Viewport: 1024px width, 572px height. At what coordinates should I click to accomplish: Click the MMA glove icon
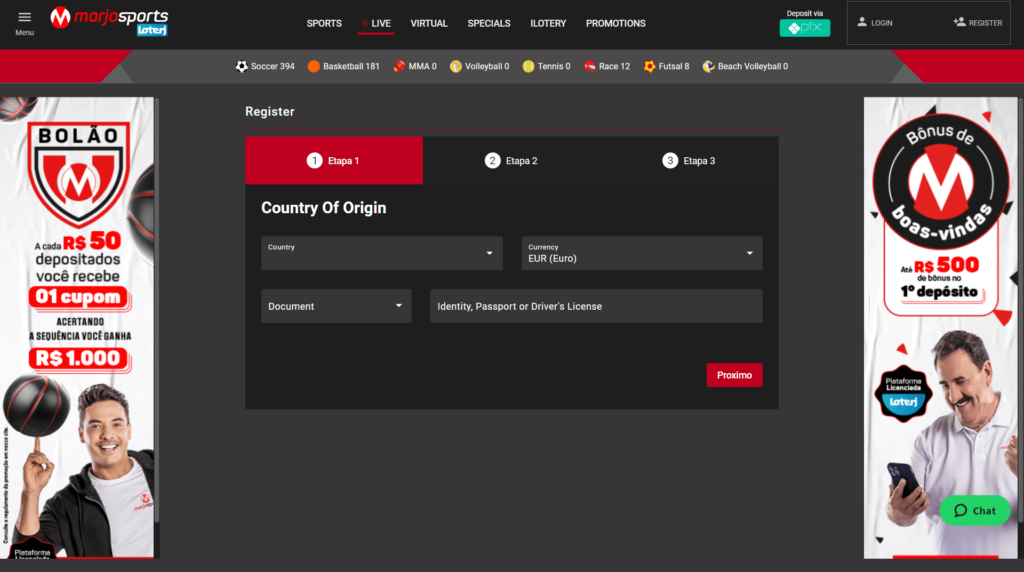tap(399, 66)
